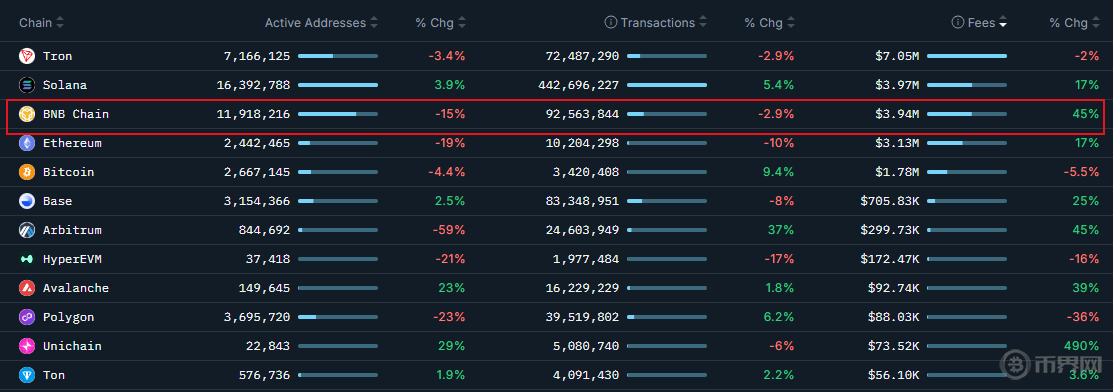Click Avalanche fees change 39%
Viewport: 1113px width, 392px height.
[1085, 288]
